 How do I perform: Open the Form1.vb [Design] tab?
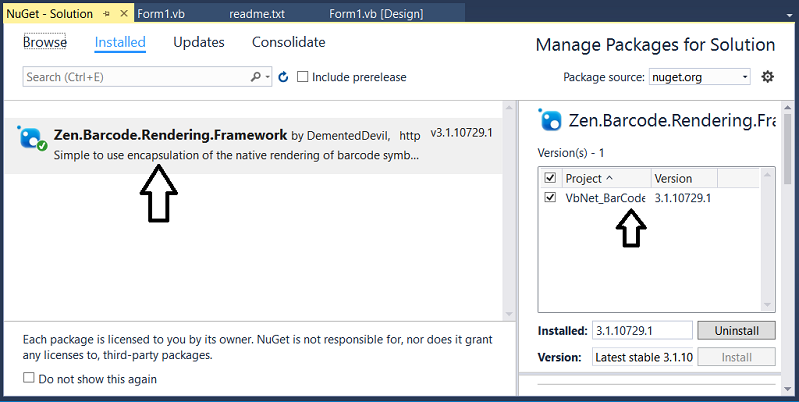tap(376, 14)
